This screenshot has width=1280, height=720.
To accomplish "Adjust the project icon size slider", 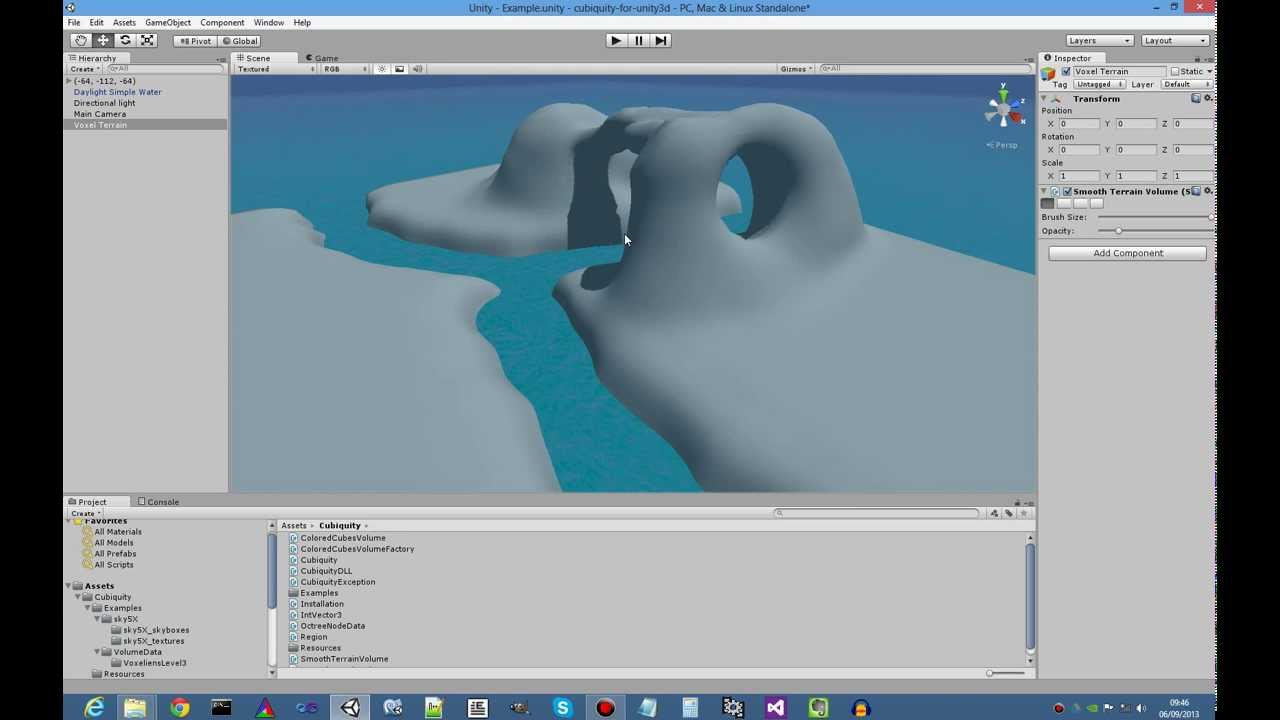I will 1005,673.
